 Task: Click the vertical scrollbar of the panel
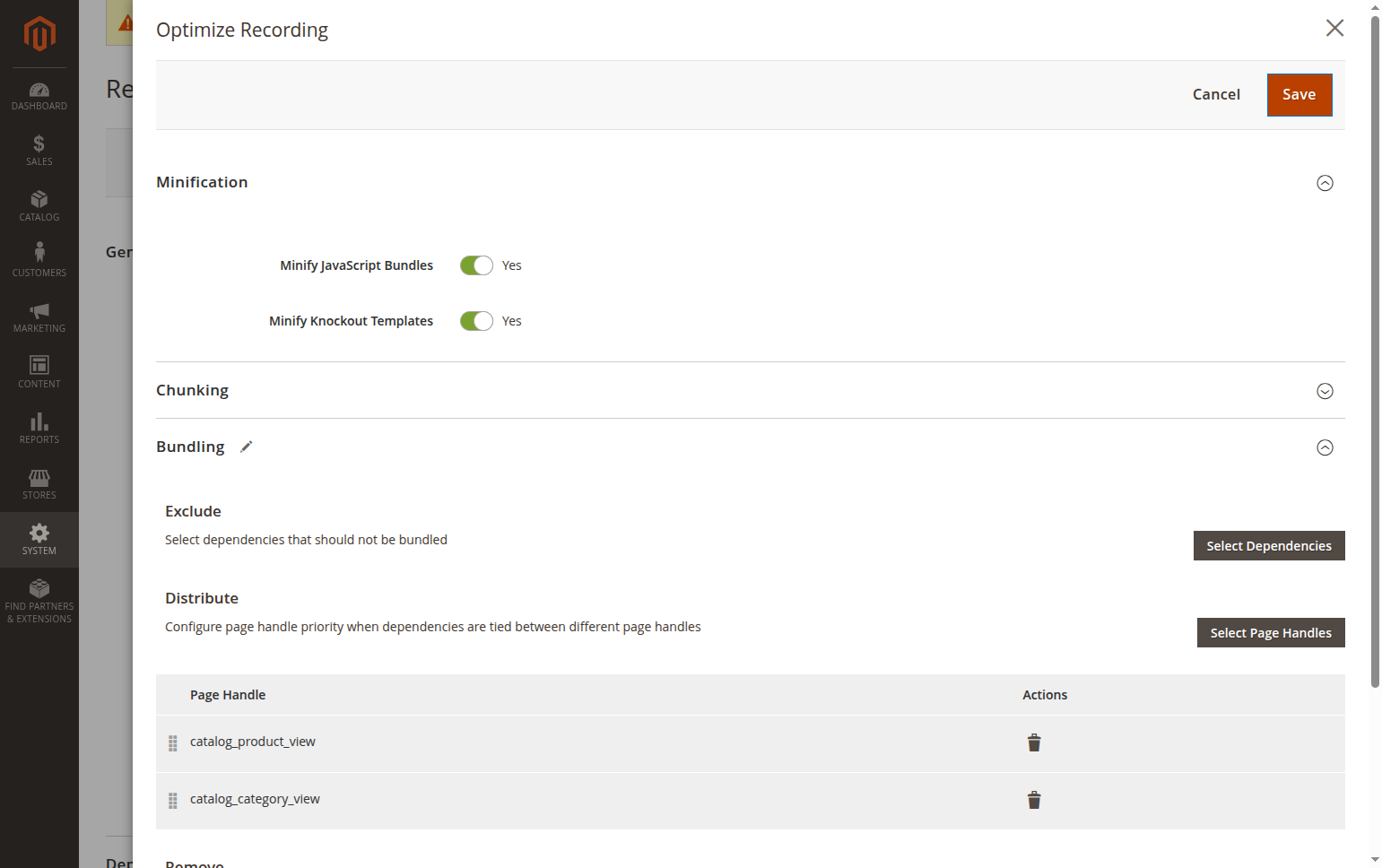click(1375, 352)
